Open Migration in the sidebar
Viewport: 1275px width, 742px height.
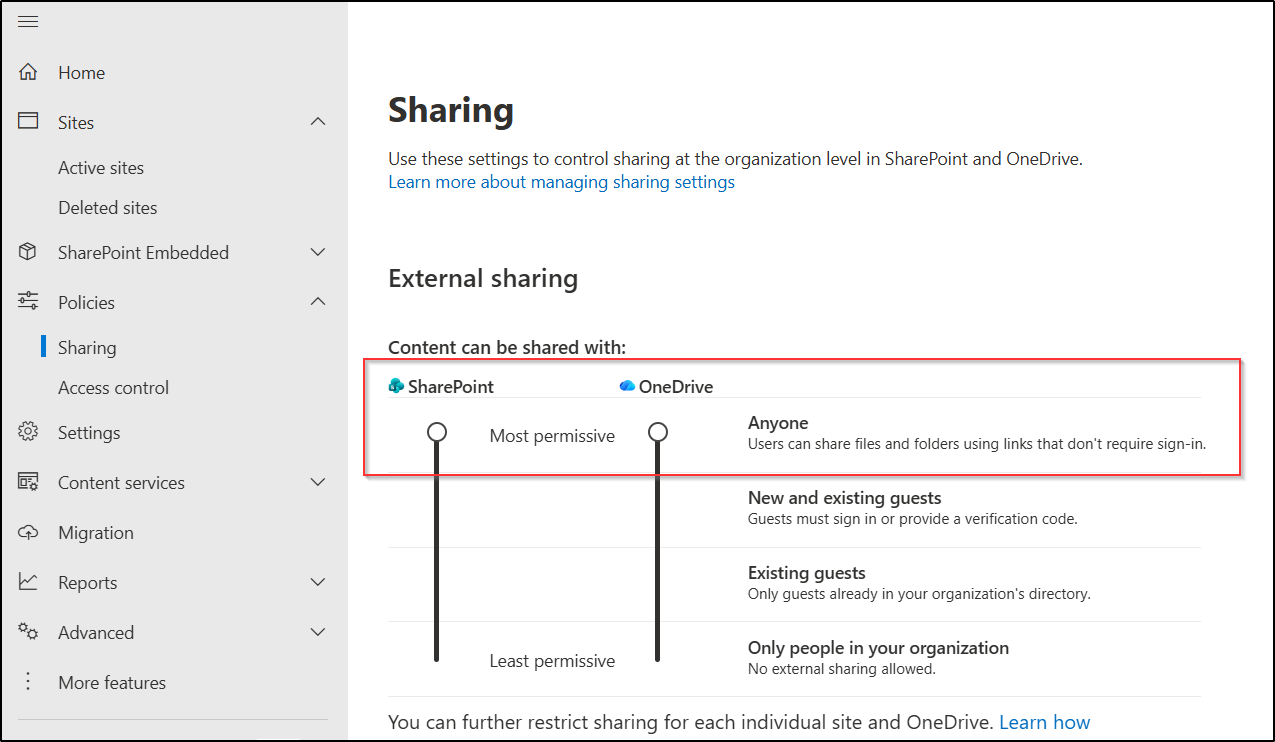coord(96,532)
